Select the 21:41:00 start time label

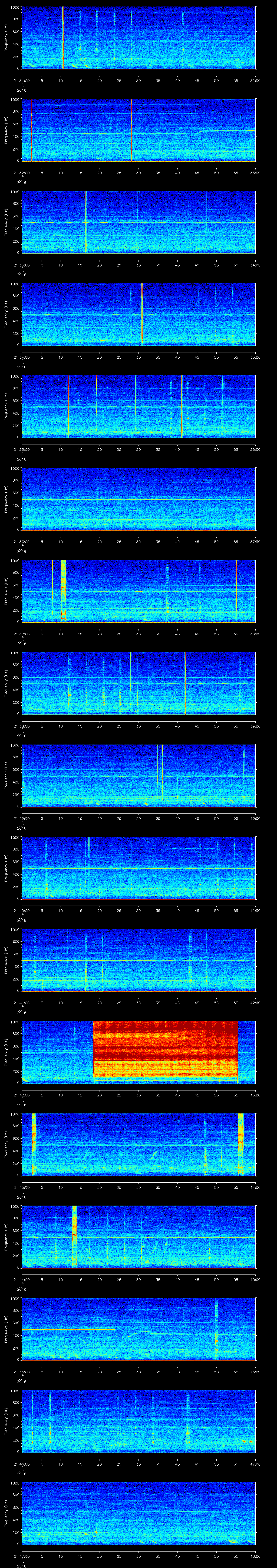21,1003
